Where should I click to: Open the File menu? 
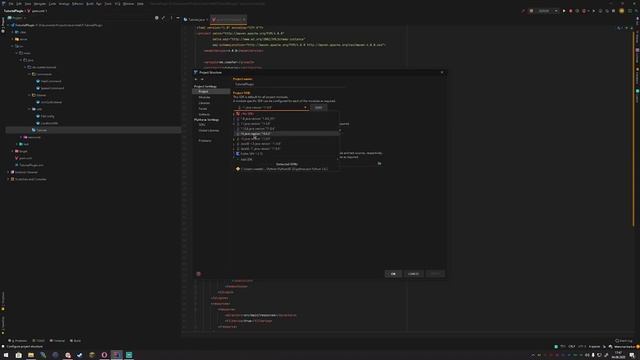pos(11,4)
